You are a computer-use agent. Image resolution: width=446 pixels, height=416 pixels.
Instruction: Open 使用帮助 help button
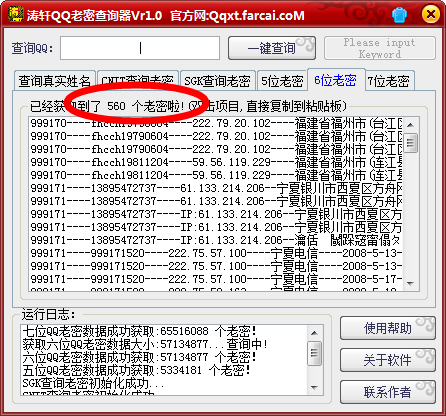(x=388, y=328)
